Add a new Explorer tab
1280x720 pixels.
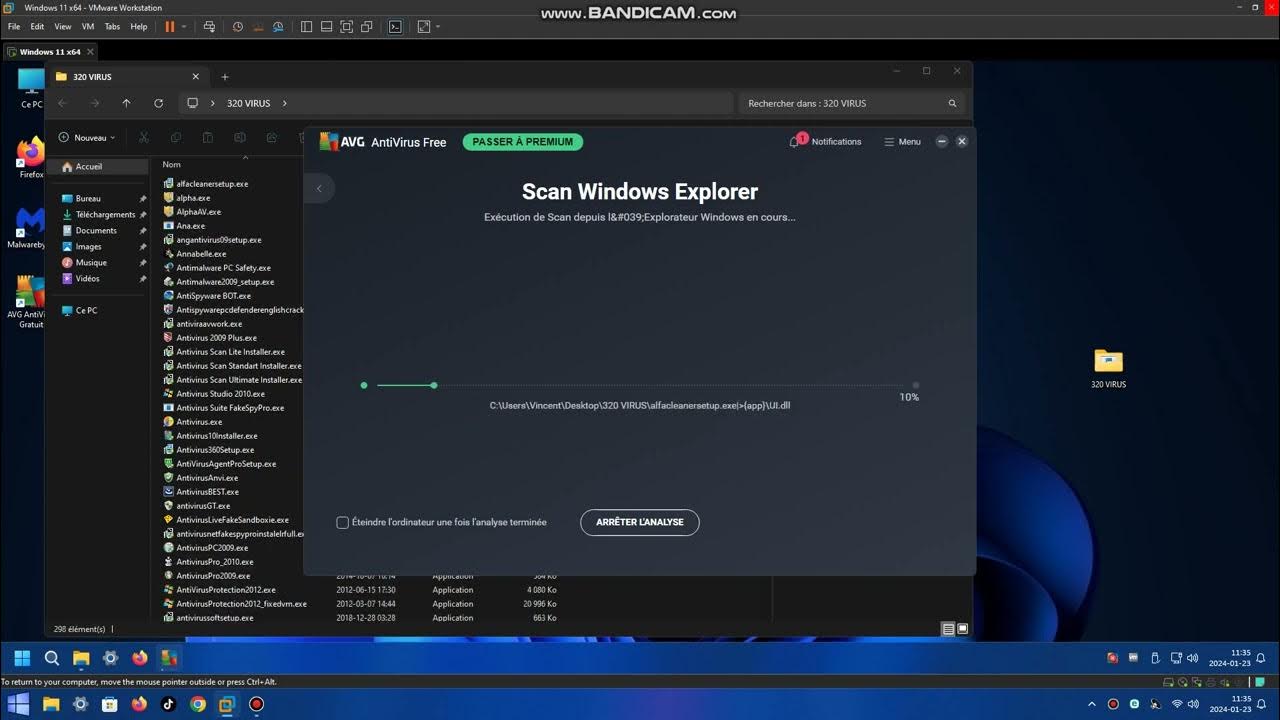point(224,77)
